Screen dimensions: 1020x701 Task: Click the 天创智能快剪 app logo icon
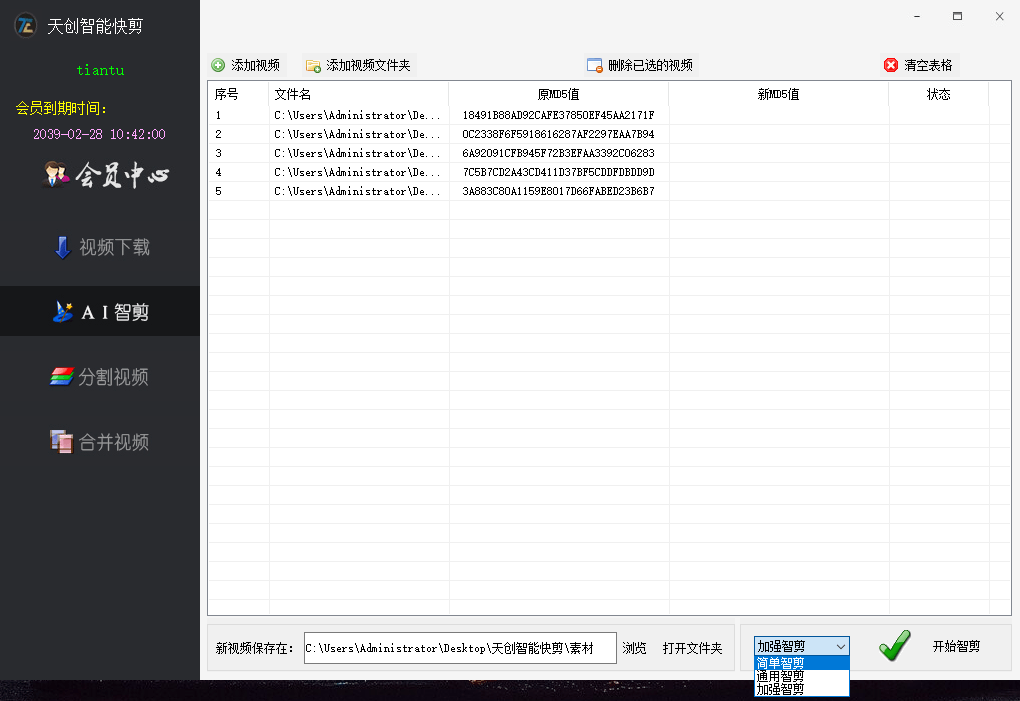tap(25, 25)
